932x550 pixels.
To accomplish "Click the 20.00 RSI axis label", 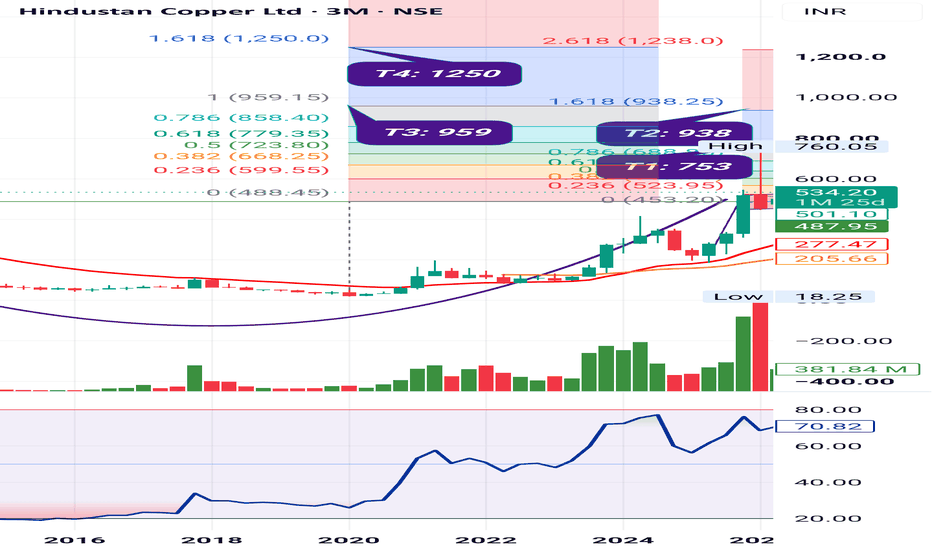I will tap(828, 518).
